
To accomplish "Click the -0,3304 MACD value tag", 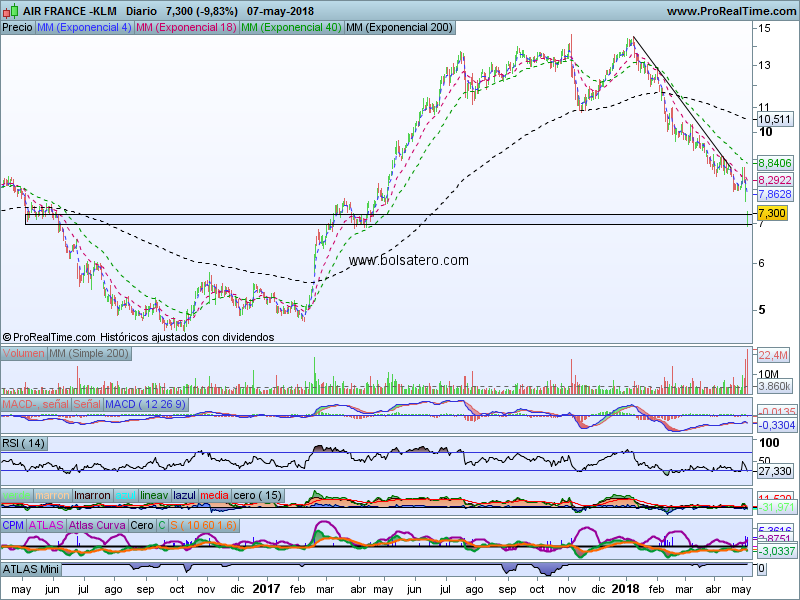I will pos(777,426).
